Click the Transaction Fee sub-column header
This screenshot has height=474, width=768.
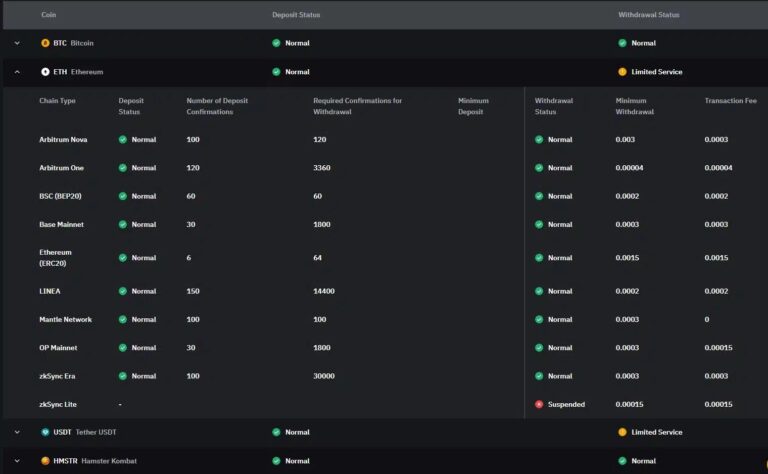point(730,101)
